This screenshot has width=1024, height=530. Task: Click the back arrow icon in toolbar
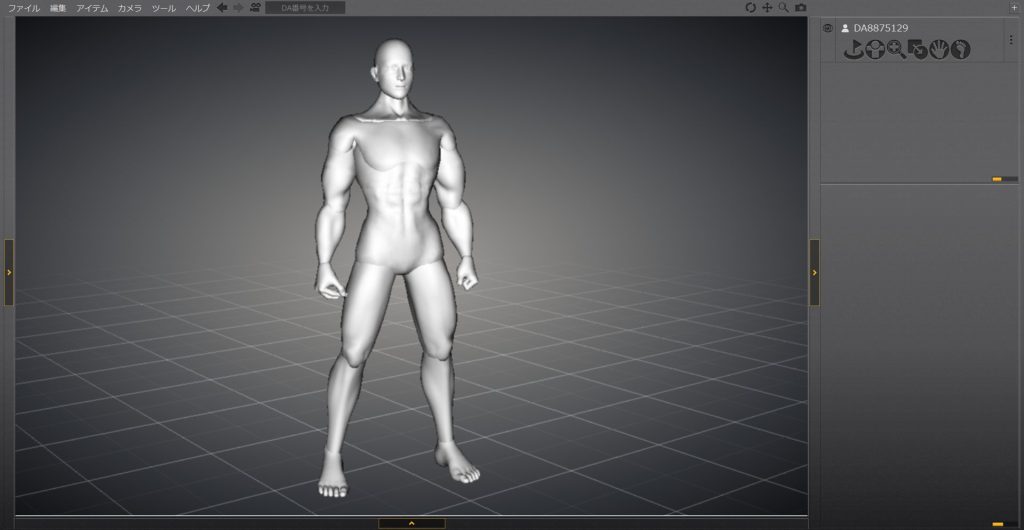tap(222, 8)
